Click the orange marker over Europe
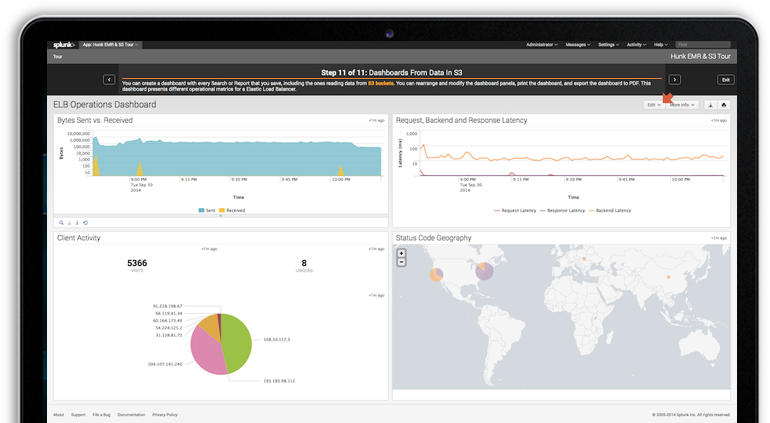The image size is (770, 423). [584, 259]
